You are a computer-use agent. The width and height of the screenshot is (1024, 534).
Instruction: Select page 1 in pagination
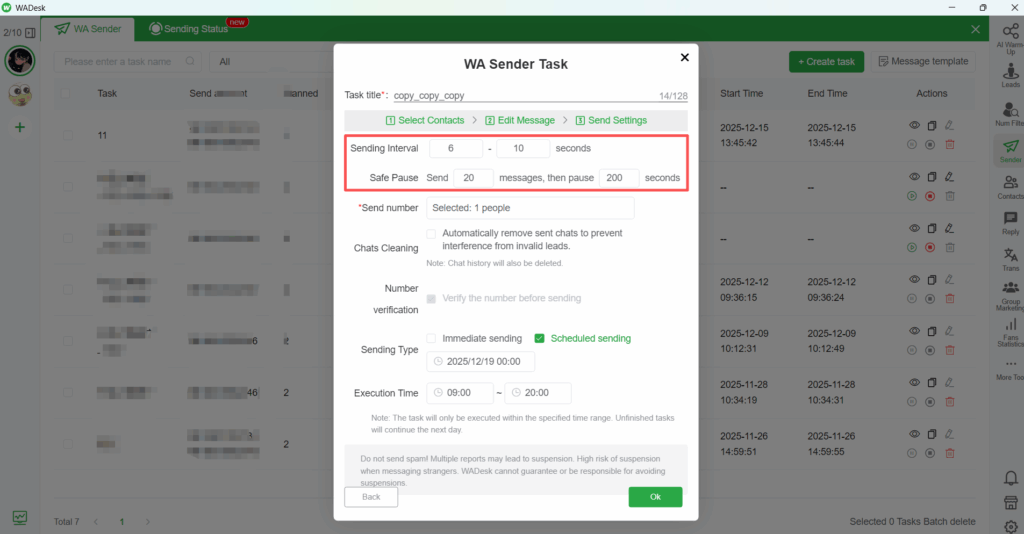coord(121,522)
